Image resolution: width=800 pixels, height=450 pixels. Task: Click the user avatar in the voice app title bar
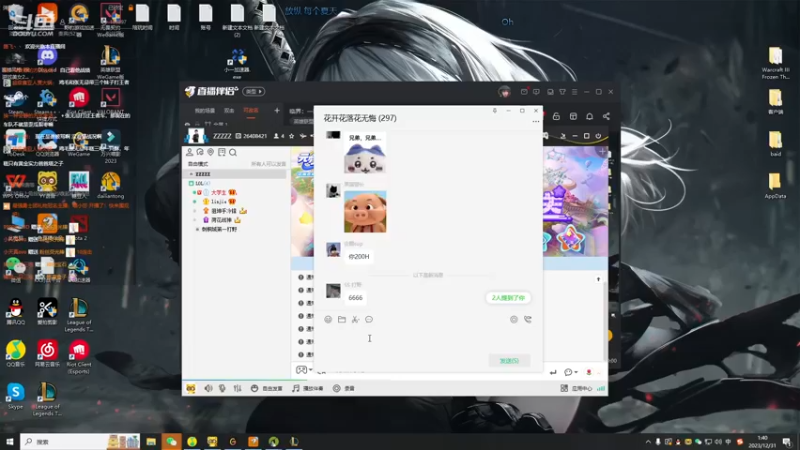pyautogui.click(x=504, y=92)
